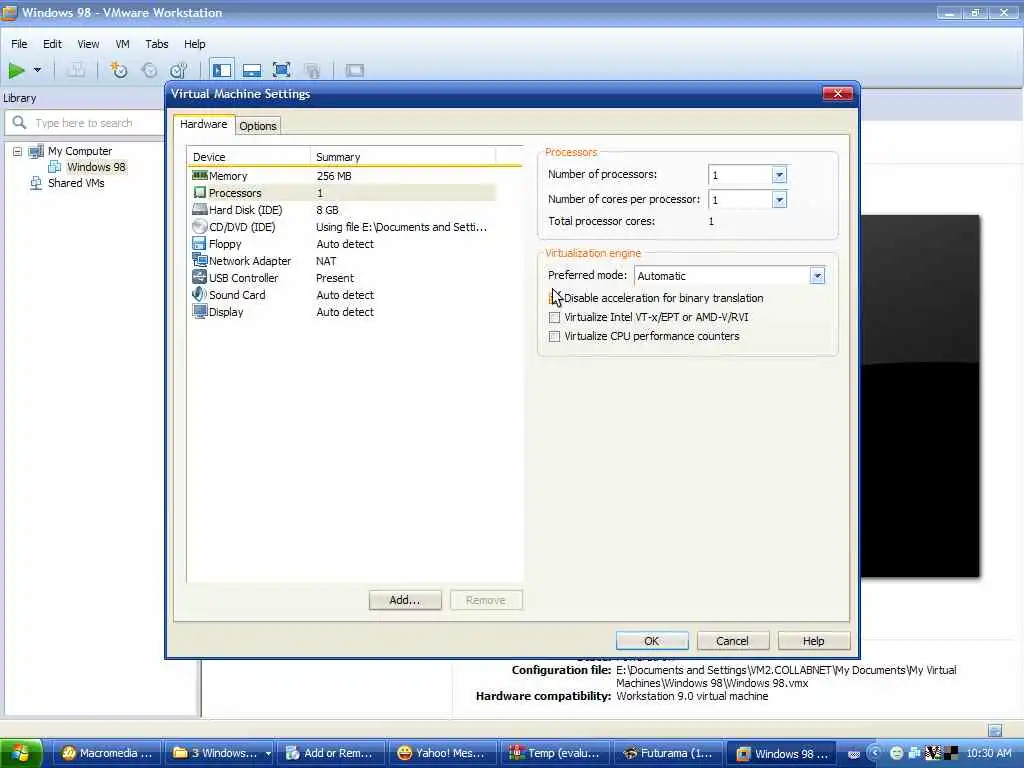Switch to the Hardware tab
Viewport: 1024px width, 768px height.
(204, 124)
